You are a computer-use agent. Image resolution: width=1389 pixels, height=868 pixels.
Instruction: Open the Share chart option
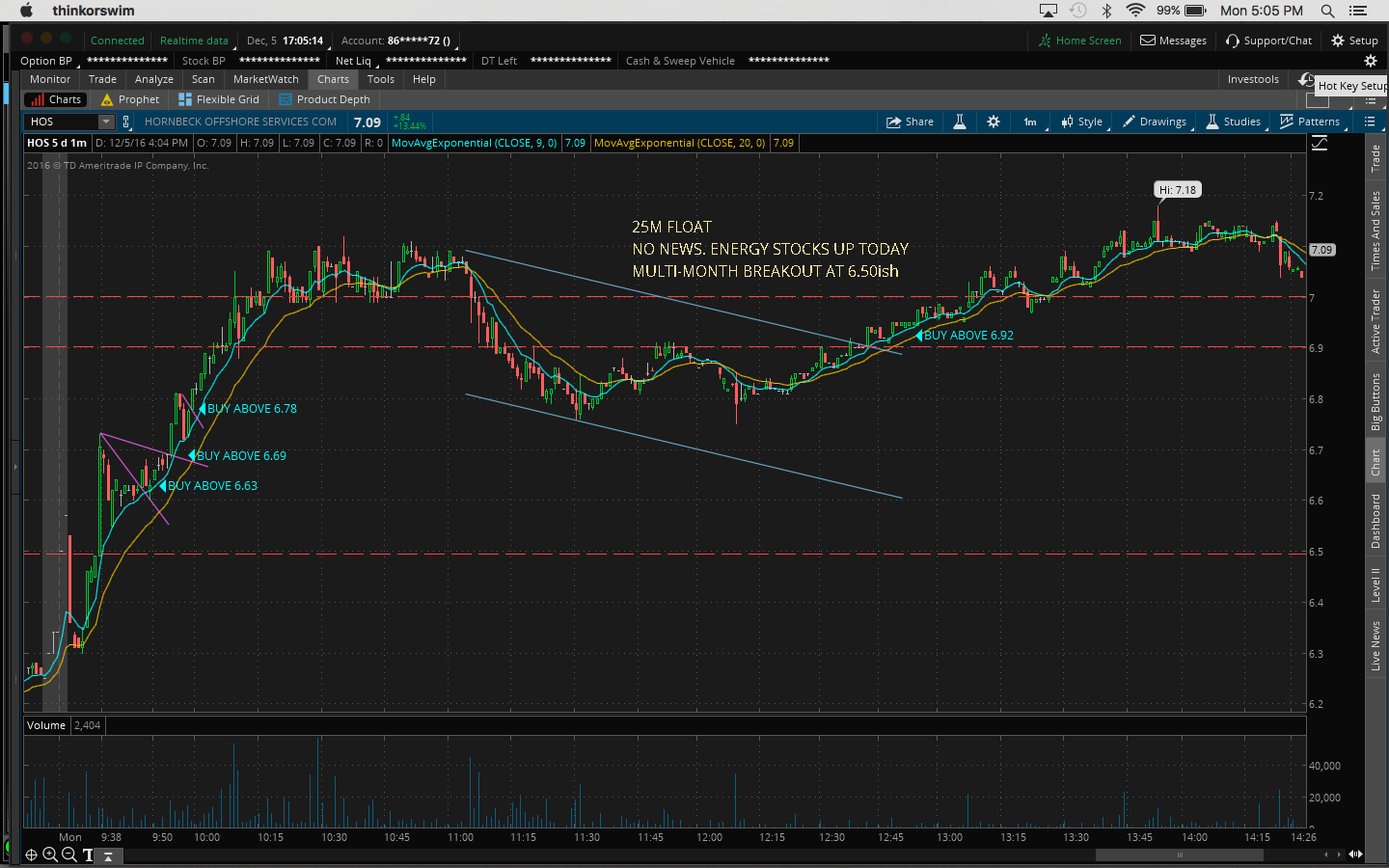910,122
